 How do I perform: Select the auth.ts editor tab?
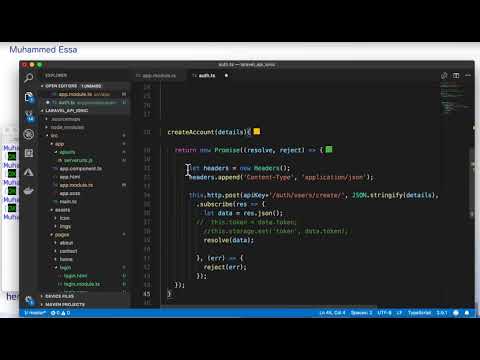pos(207,76)
